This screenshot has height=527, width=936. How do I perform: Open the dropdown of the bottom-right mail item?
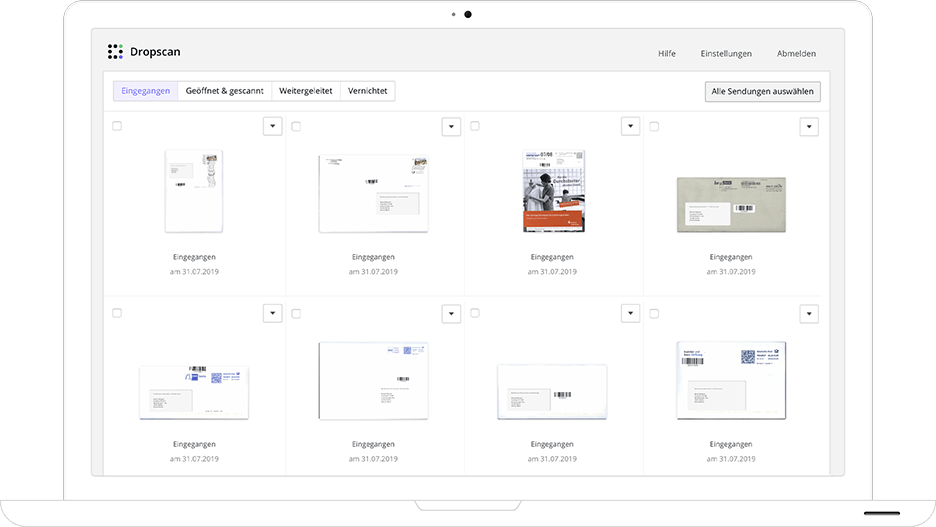pos(809,314)
